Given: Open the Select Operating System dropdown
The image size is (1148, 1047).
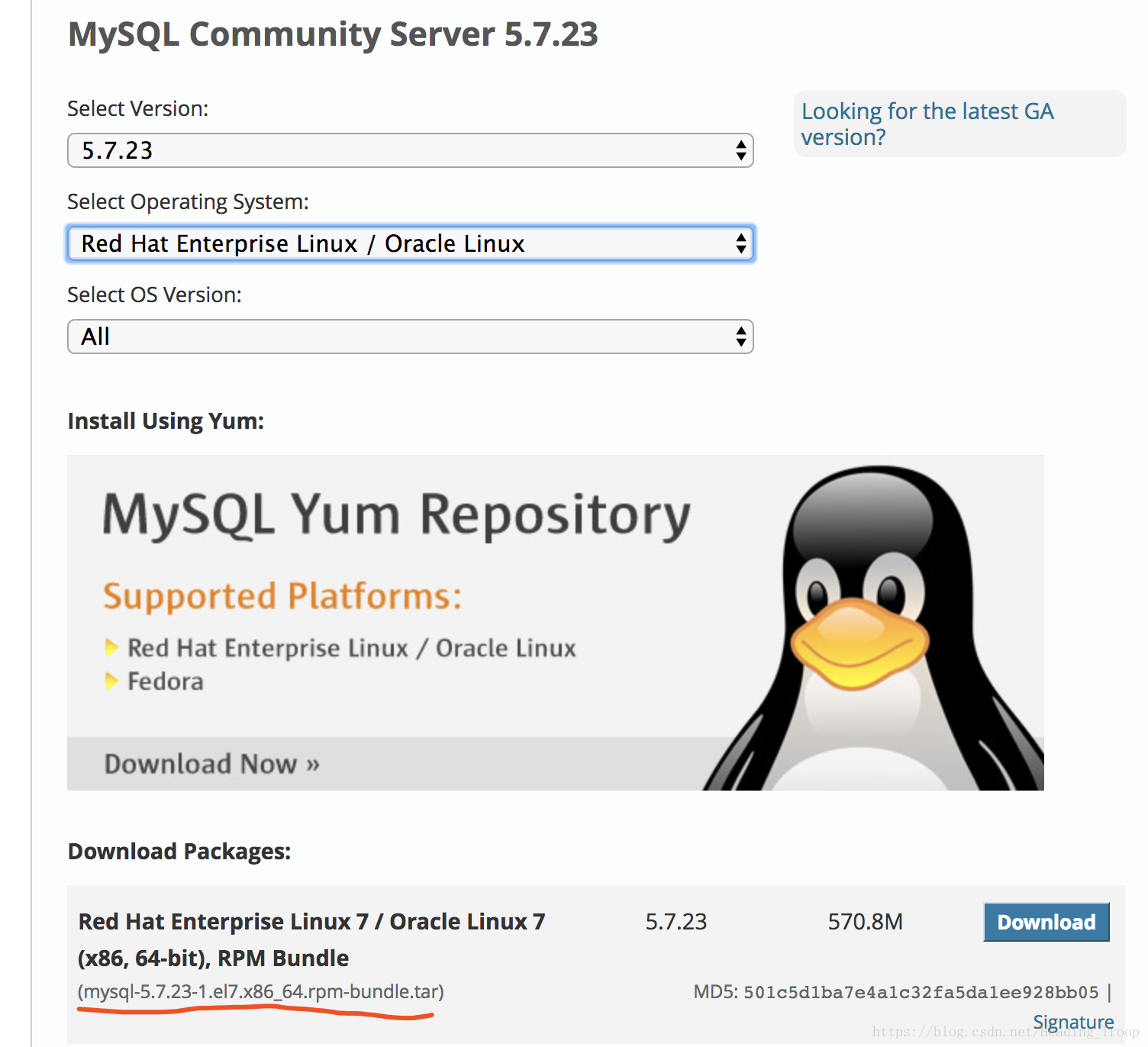Looking at the screenshot, I should [x=411, y=243].
